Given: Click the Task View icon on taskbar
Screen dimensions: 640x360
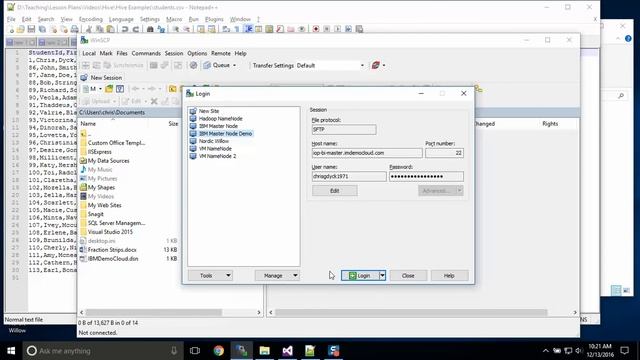Looking at the screenshot, I should (x=195, y=351).
